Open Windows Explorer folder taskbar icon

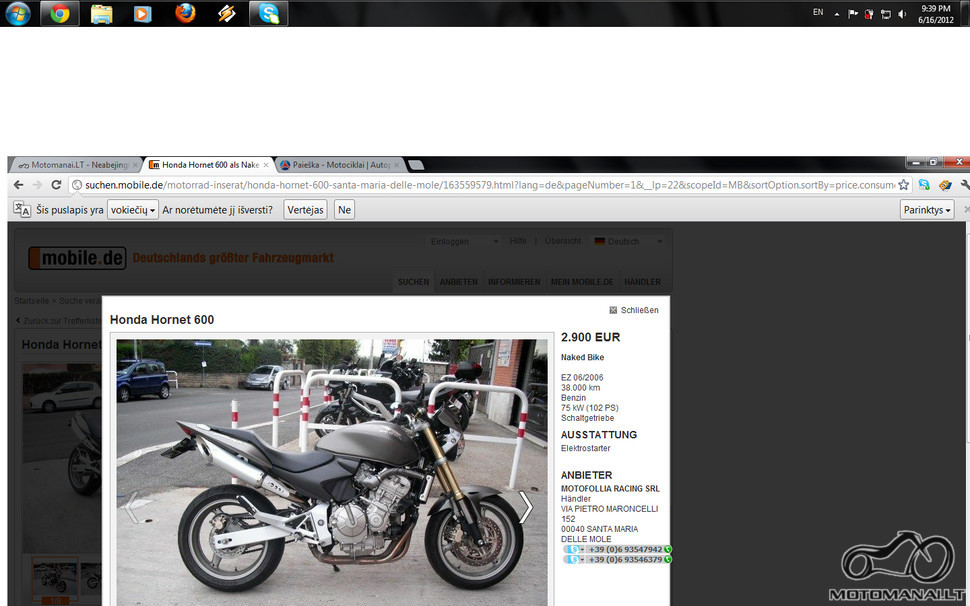pyautogui.click(x=101, y=13)
